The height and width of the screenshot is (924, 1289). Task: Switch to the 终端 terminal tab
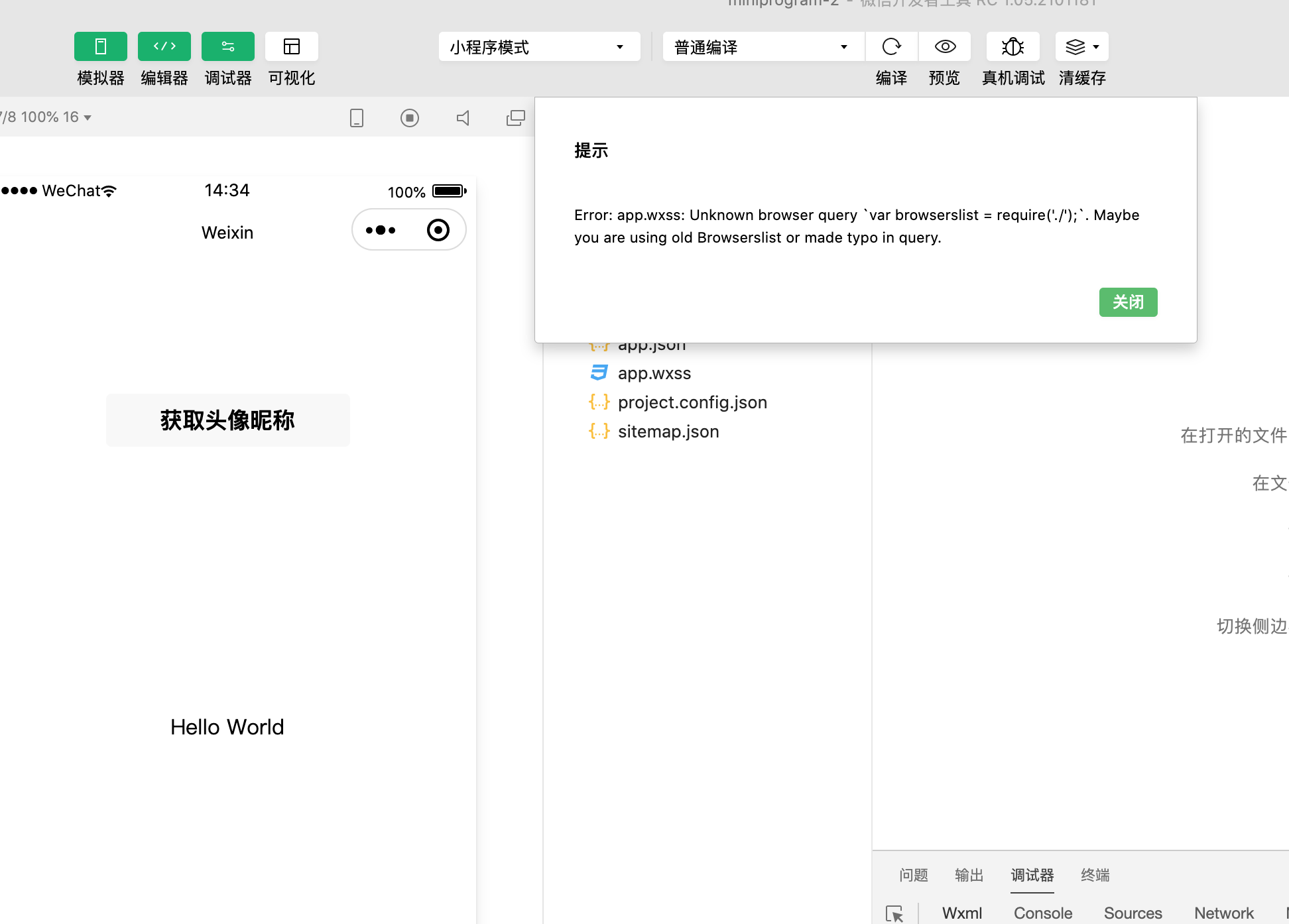coord(1095,875)
